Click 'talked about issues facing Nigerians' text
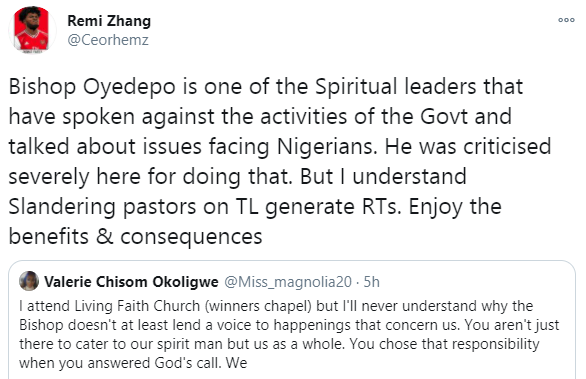Viewport: 586px width, 379px height. [x=192, y=147]
